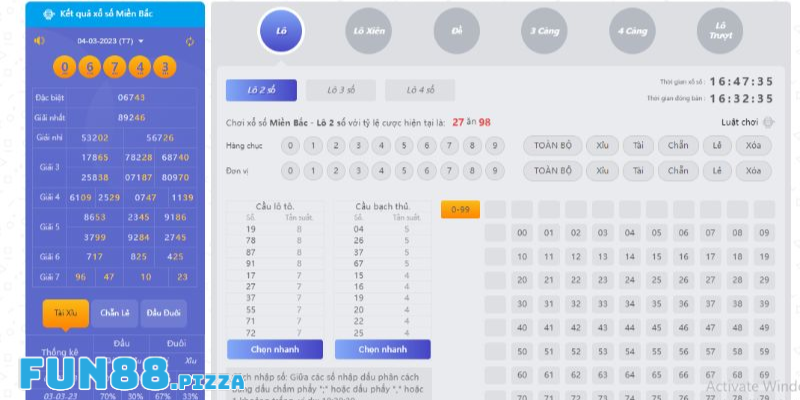Choose the 3 Càng circle button
This screenshot has width=800, height=400.
tap(543, 31)
